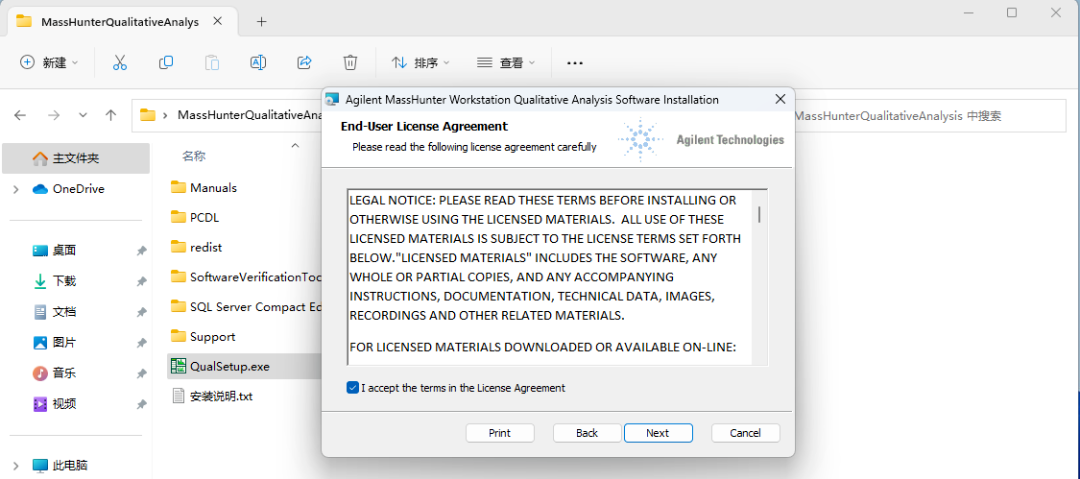Open 文档 in the sidebar
The width and height of the screenshot is (1080, 479).
coord(64,312)
